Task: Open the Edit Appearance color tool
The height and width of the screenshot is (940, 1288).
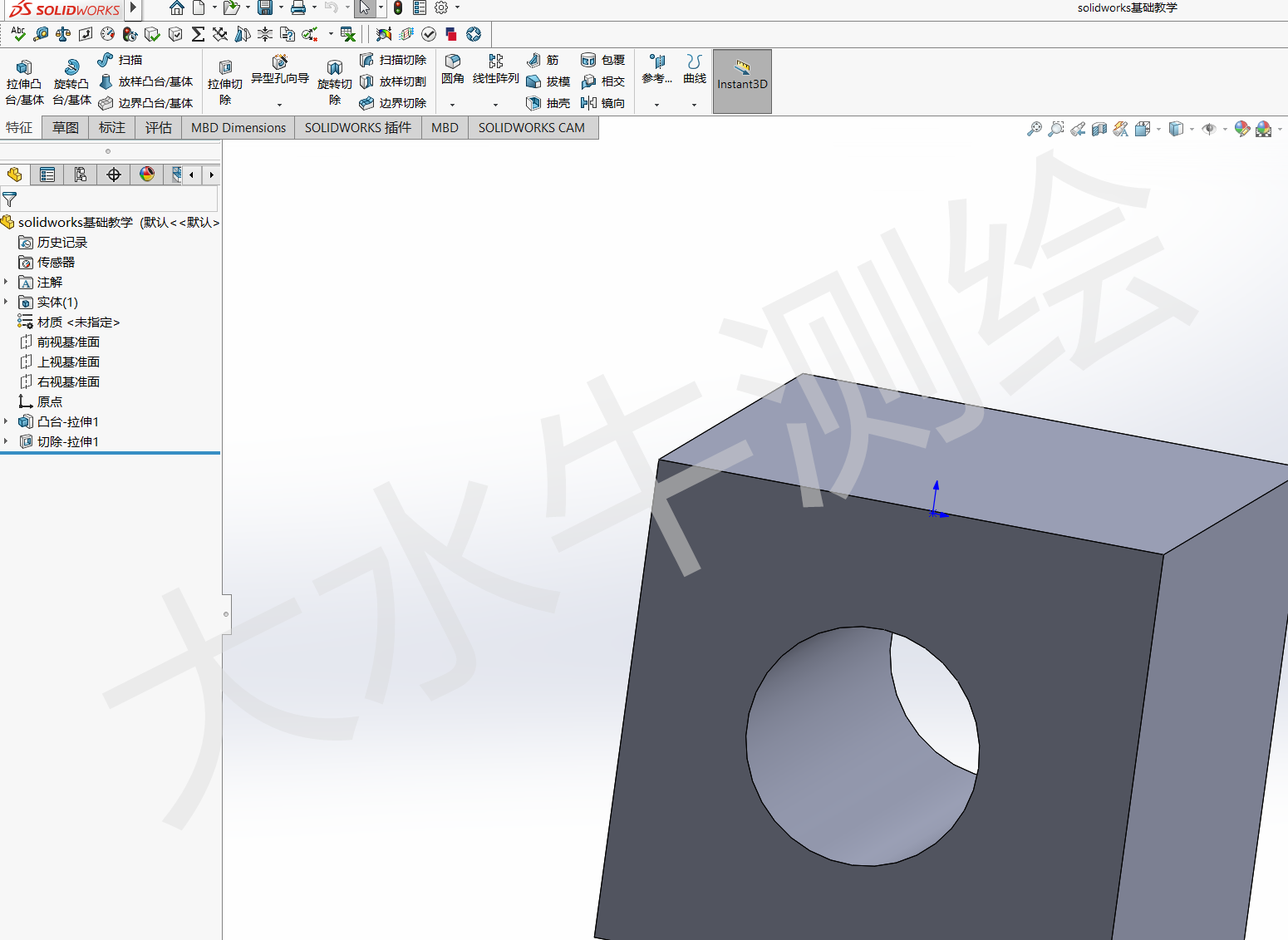Action: pyautogui.click(x=1242, y=129)
